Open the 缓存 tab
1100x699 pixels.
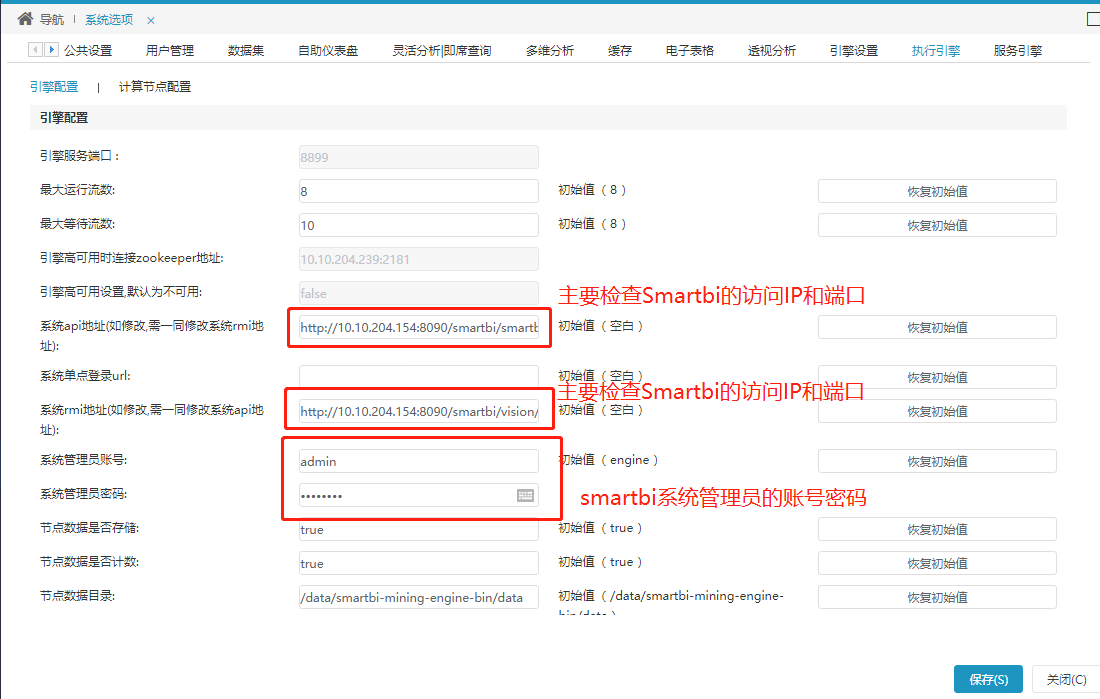tap(620, 51)
